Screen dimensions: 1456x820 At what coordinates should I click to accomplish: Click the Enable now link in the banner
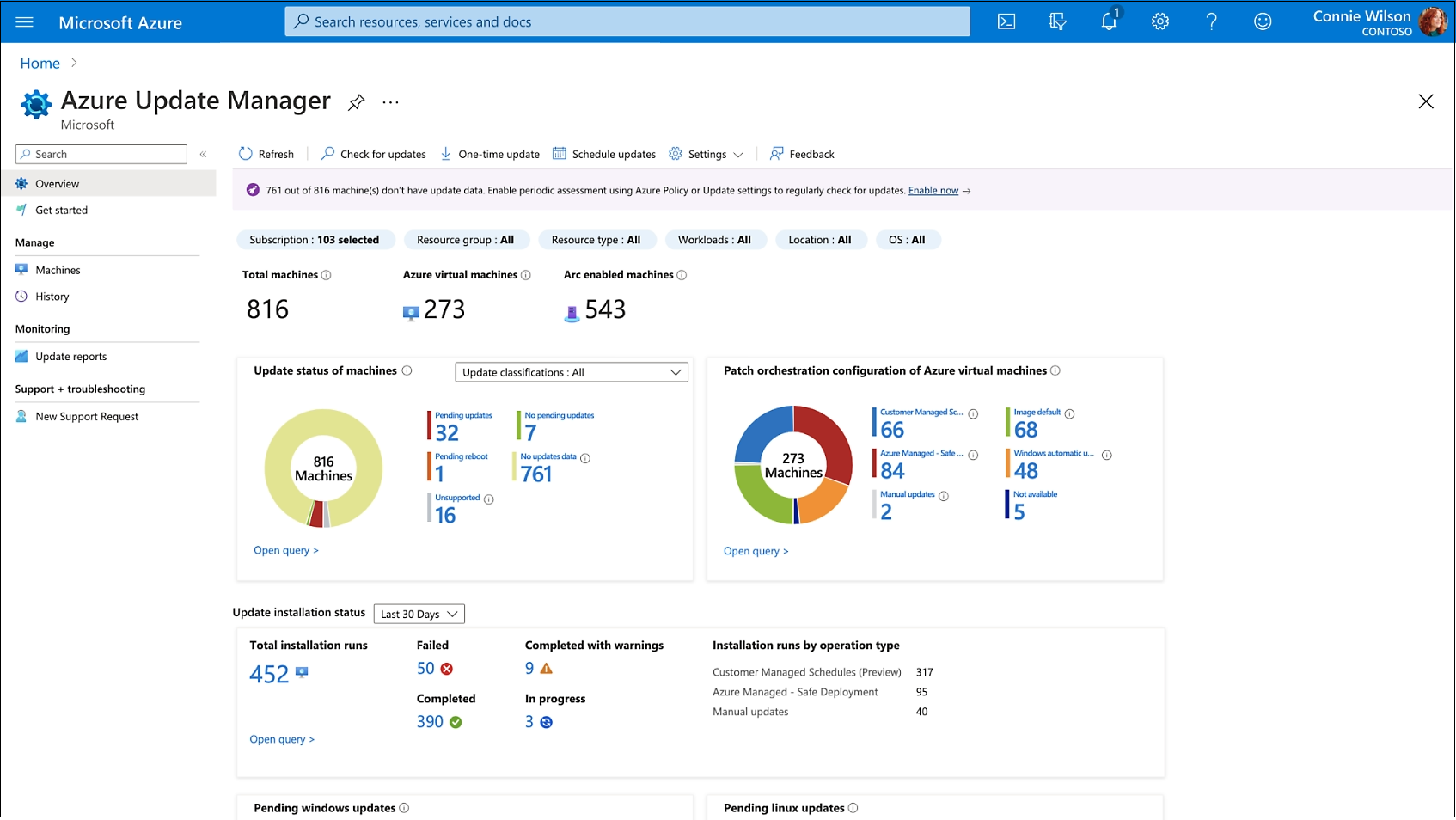(933, 190)
